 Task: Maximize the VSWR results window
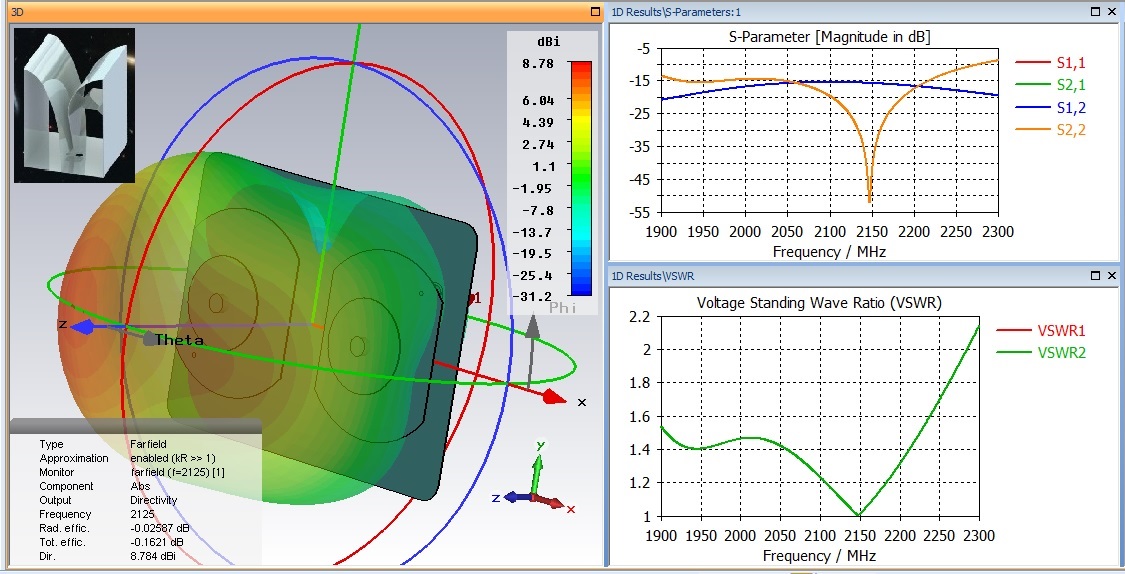tap(1096, 274)
